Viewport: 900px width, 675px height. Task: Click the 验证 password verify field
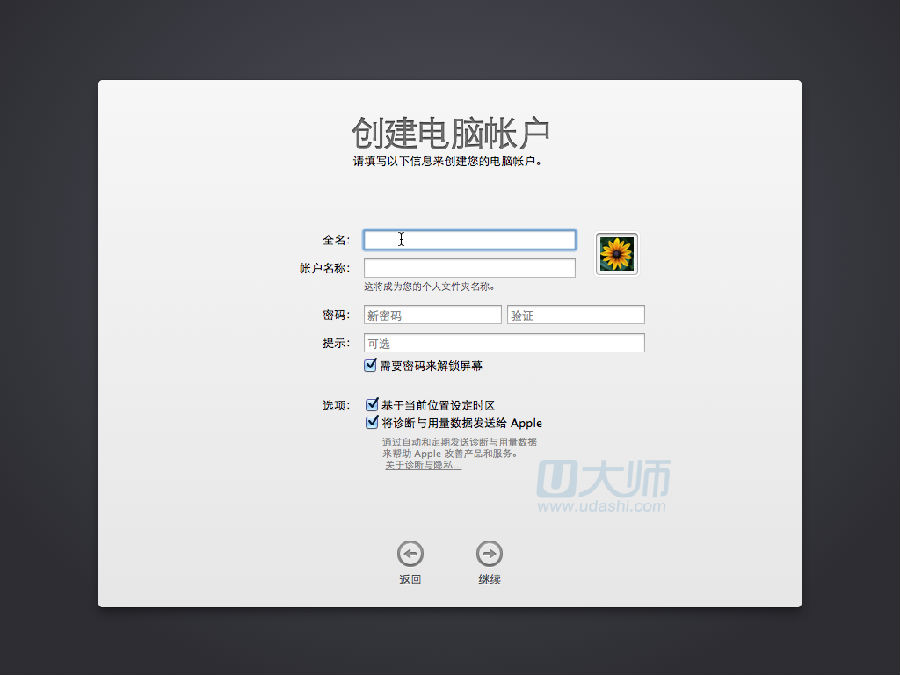(x=575, y=315)
